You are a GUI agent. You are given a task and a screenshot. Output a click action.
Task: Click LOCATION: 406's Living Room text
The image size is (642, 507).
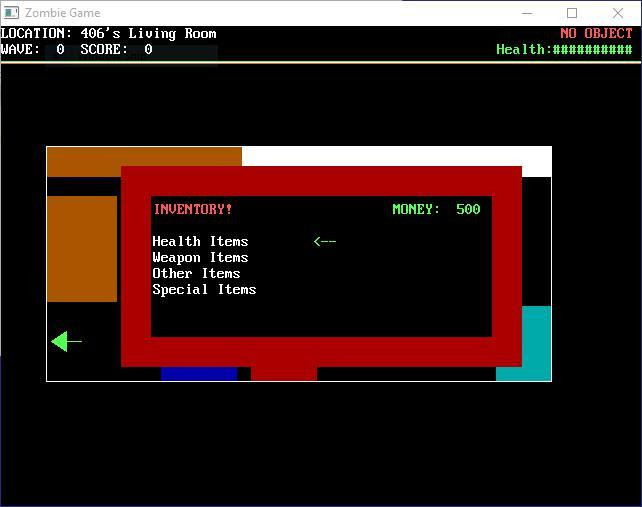[x=109, y=33]
